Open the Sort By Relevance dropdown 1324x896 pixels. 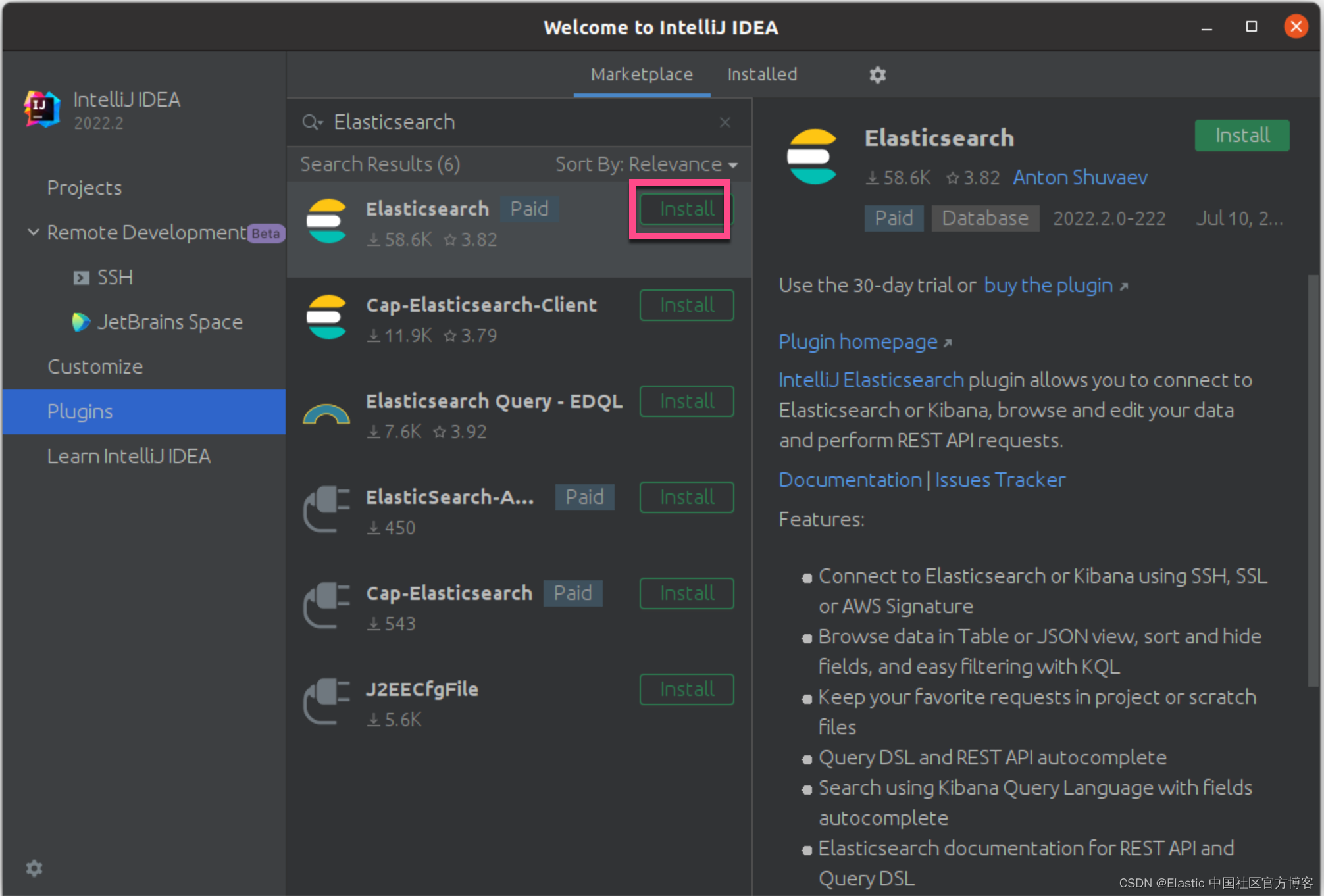point(646,164)
